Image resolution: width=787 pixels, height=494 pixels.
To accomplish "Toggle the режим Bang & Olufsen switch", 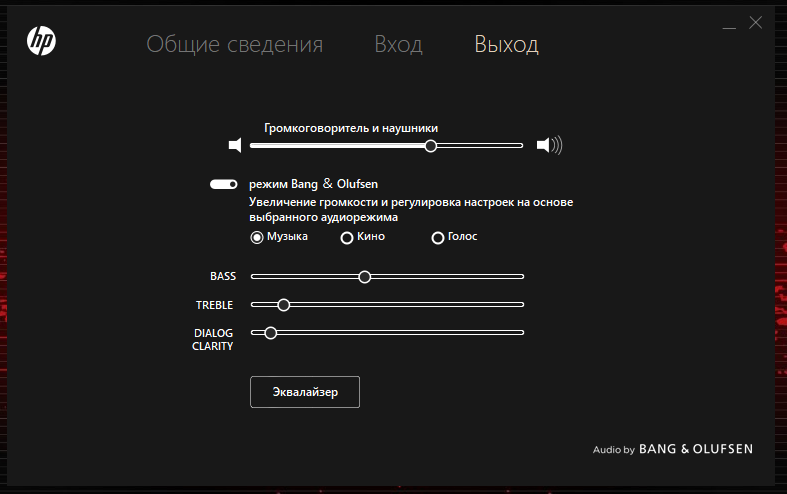I will point(224,184).
